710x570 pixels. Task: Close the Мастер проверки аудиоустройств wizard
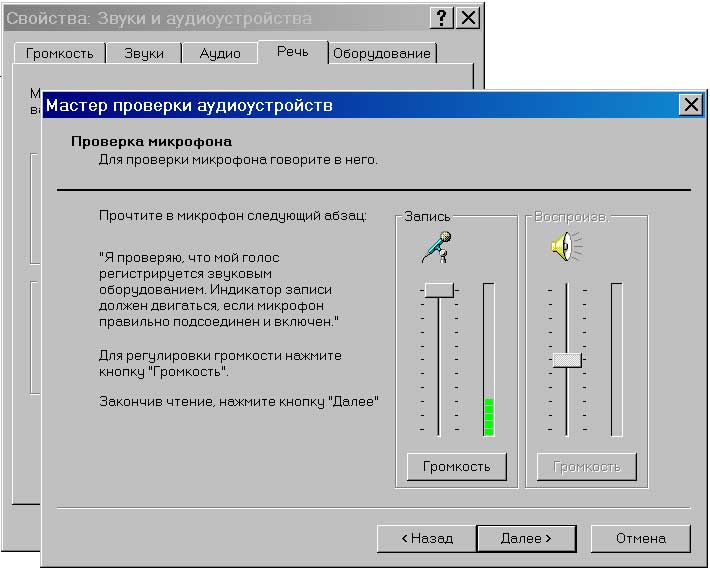point(690,105)
